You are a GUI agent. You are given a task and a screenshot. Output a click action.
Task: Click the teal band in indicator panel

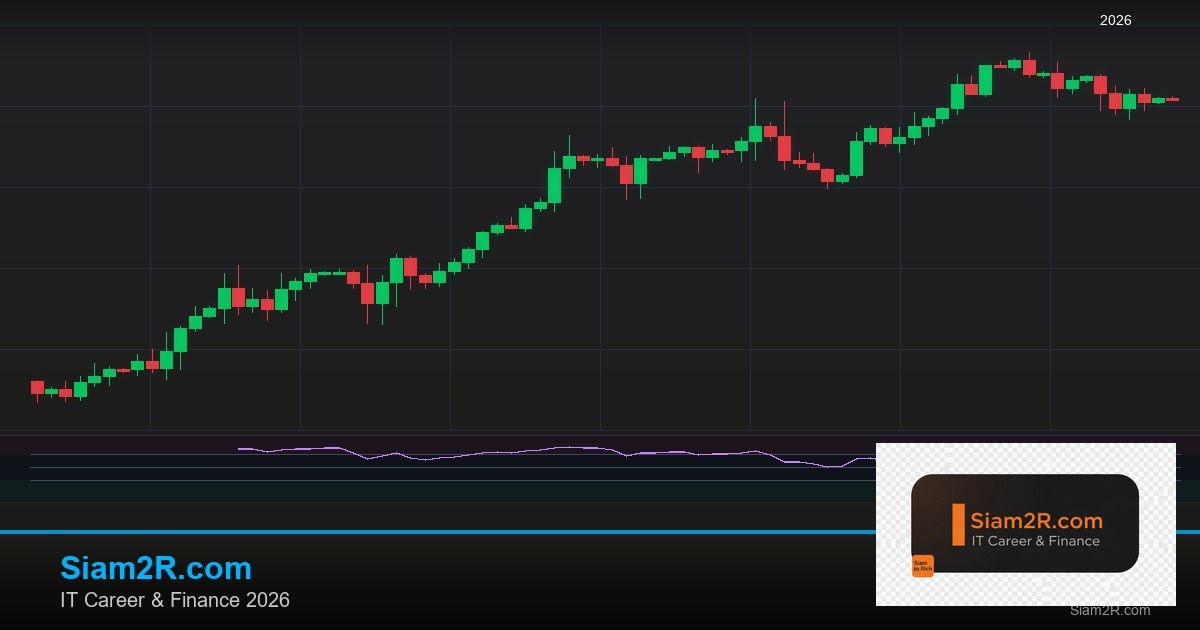(400, 490)
